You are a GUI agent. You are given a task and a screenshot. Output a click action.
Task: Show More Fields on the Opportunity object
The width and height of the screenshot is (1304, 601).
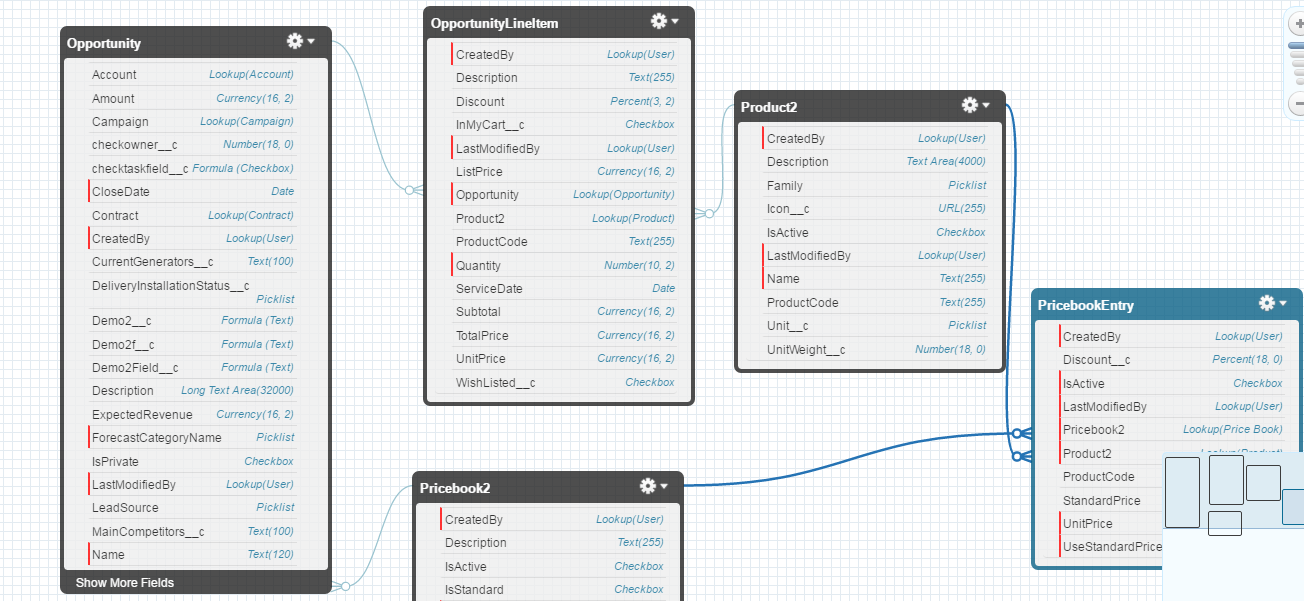(125, 583)
